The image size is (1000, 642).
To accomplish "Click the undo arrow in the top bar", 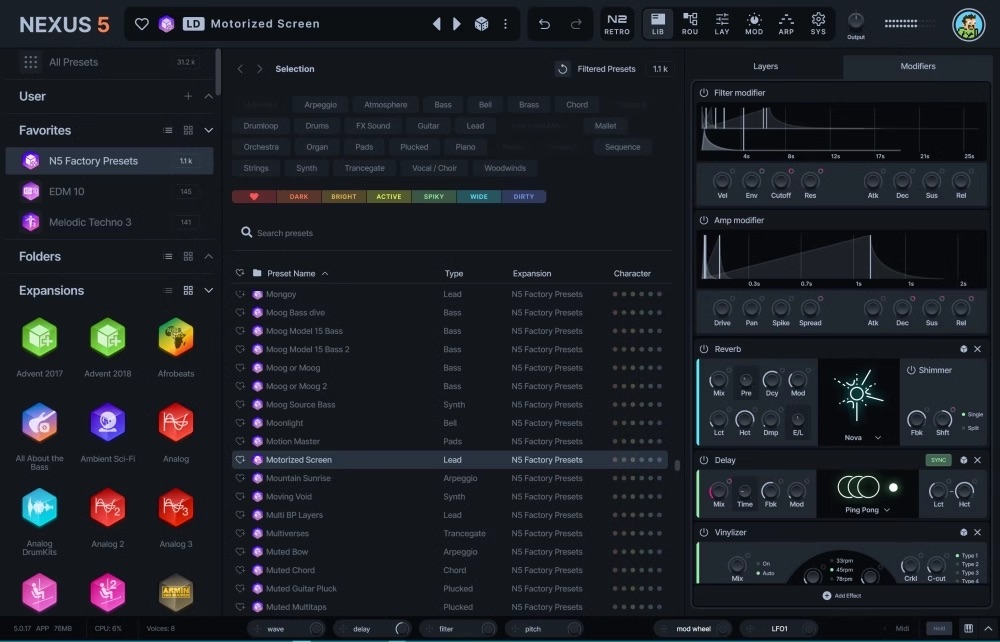I will pos(544,24).
